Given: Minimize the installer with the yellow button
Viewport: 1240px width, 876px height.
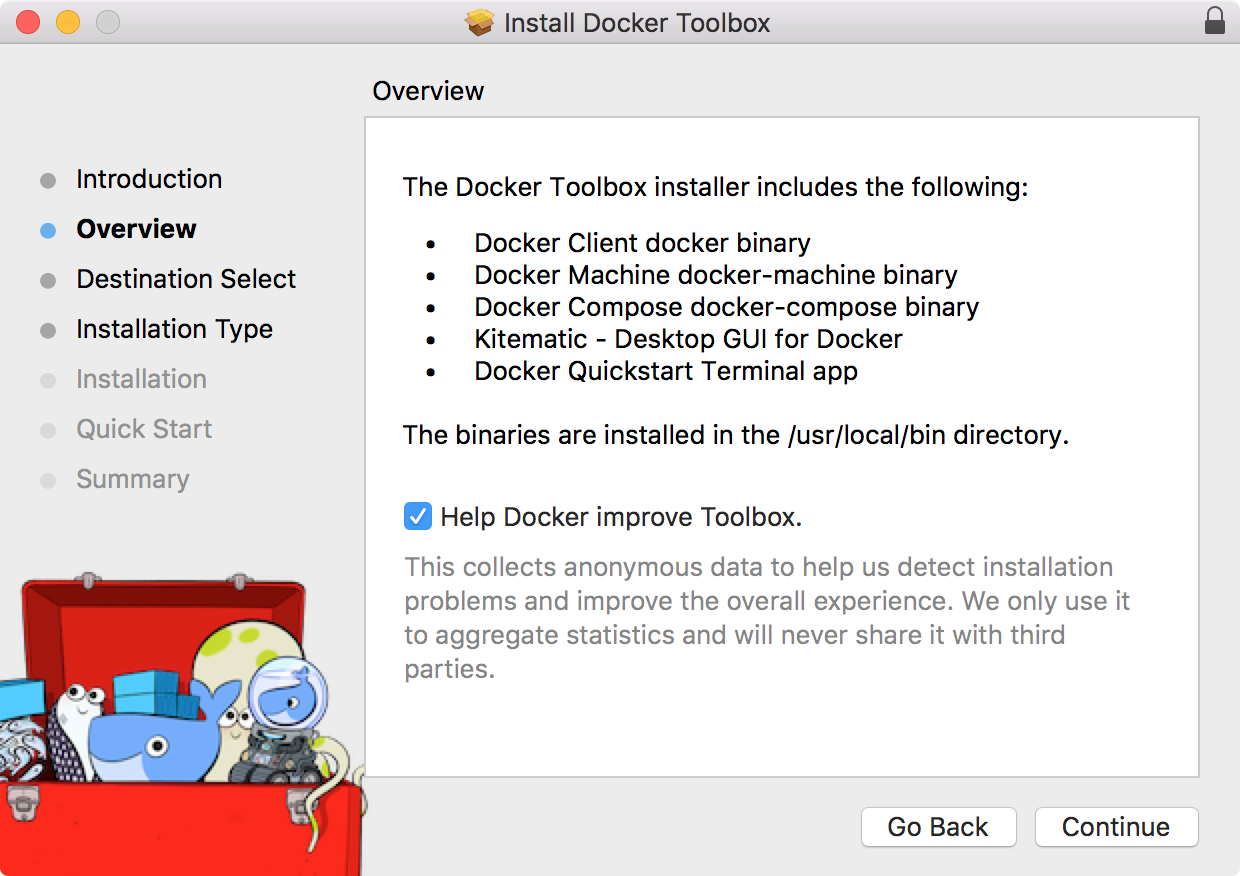Looking at the screenshot, I should click(67, 22).
